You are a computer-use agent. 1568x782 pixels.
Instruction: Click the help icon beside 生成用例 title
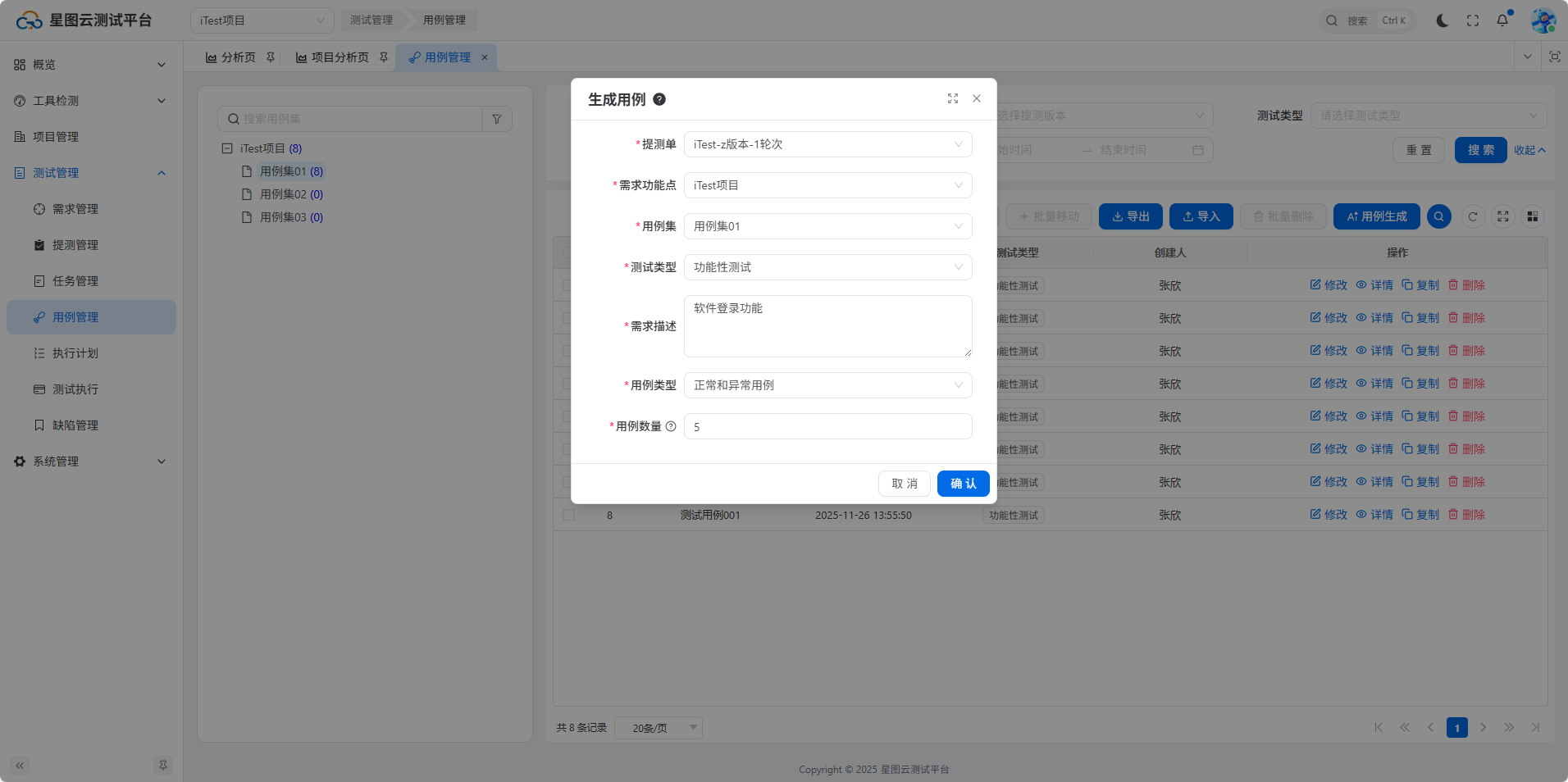click(x=659, y=99)
